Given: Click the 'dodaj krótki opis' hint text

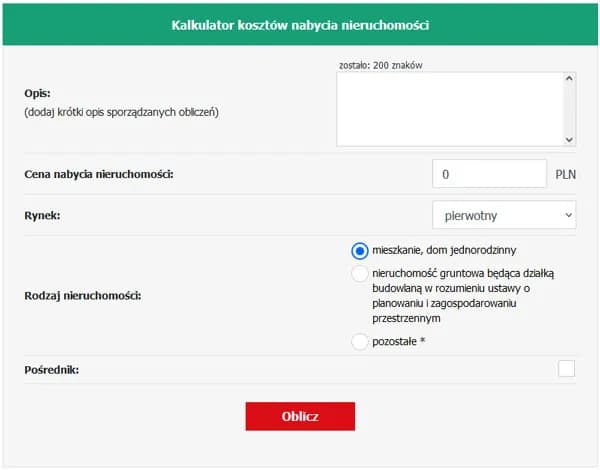Looking at the screenshot, I should (x=121, y=112).
